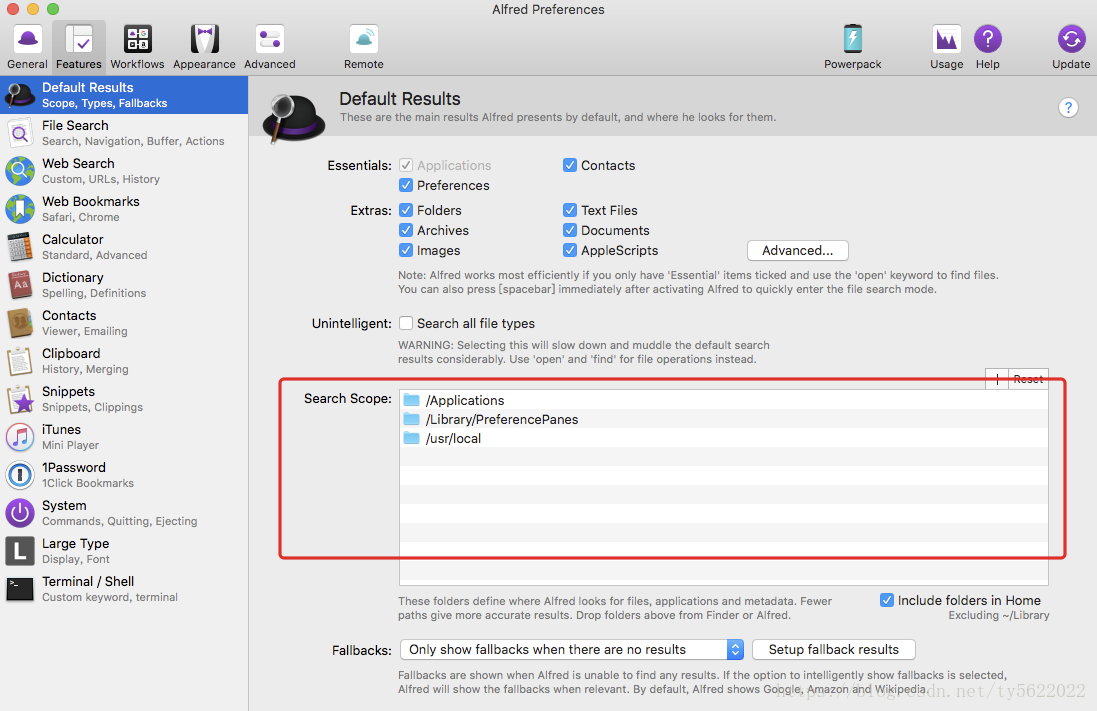Viewport: 1097px width, 711px height.
Task: Click Setup fallback results button
Action: pyautogui.click(x=833, y=649)
